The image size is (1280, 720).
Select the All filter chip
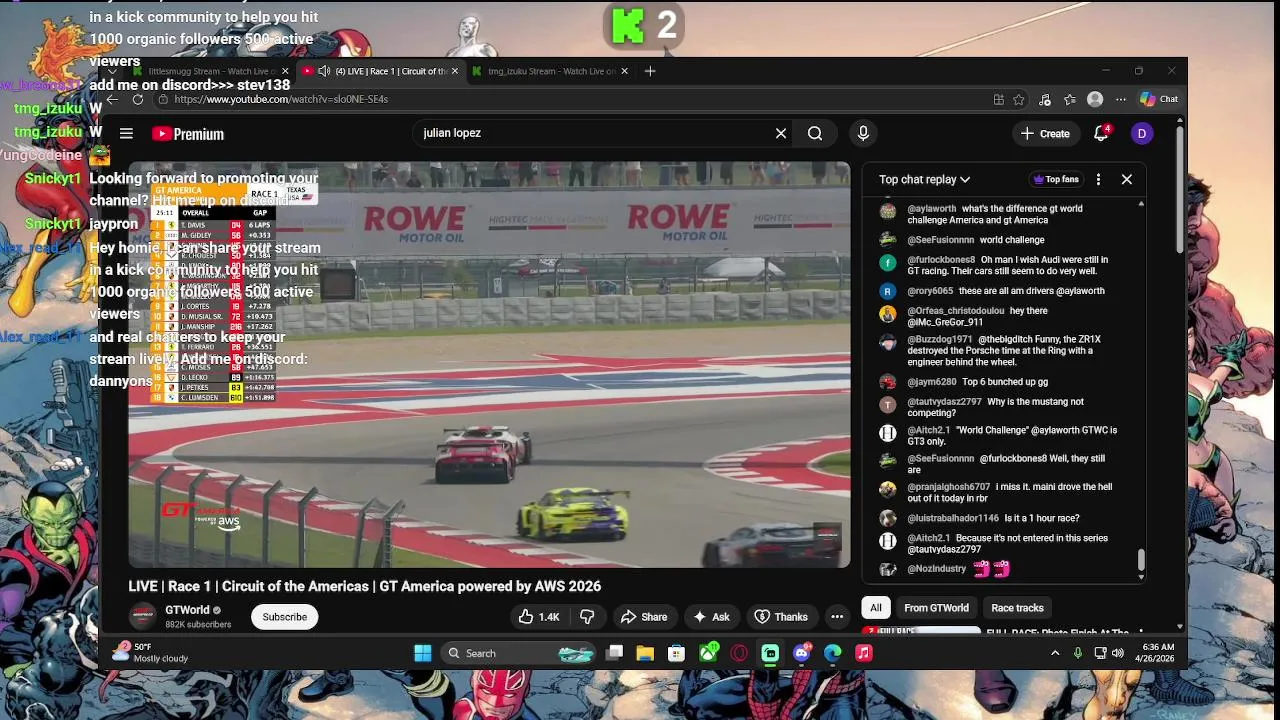875,608
